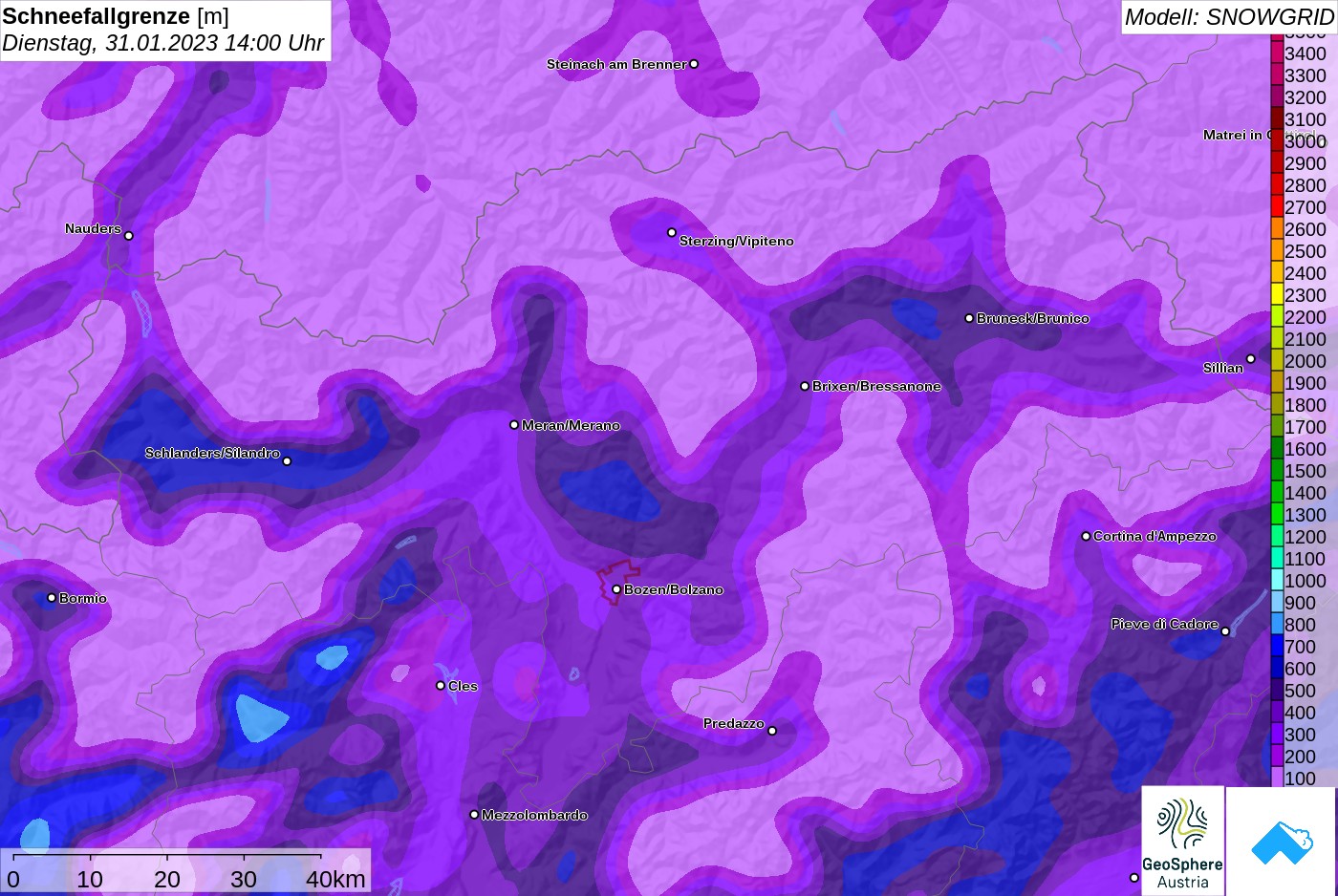The height and width of the screenshot is (896, 1338).
Task: Click the 2400 yellow legend swatch
Action: (1277, 272)
